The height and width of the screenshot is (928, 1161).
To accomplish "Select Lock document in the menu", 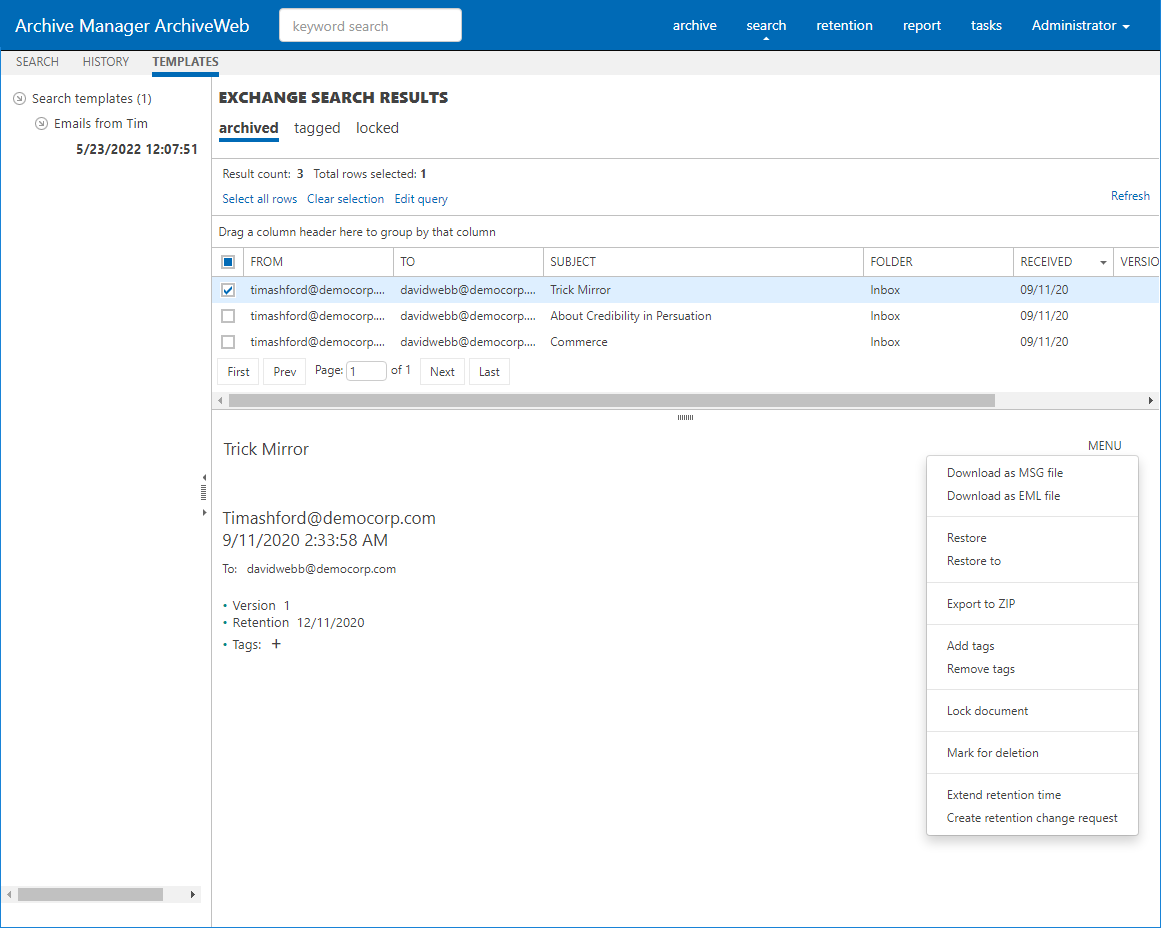I will 987,711.
